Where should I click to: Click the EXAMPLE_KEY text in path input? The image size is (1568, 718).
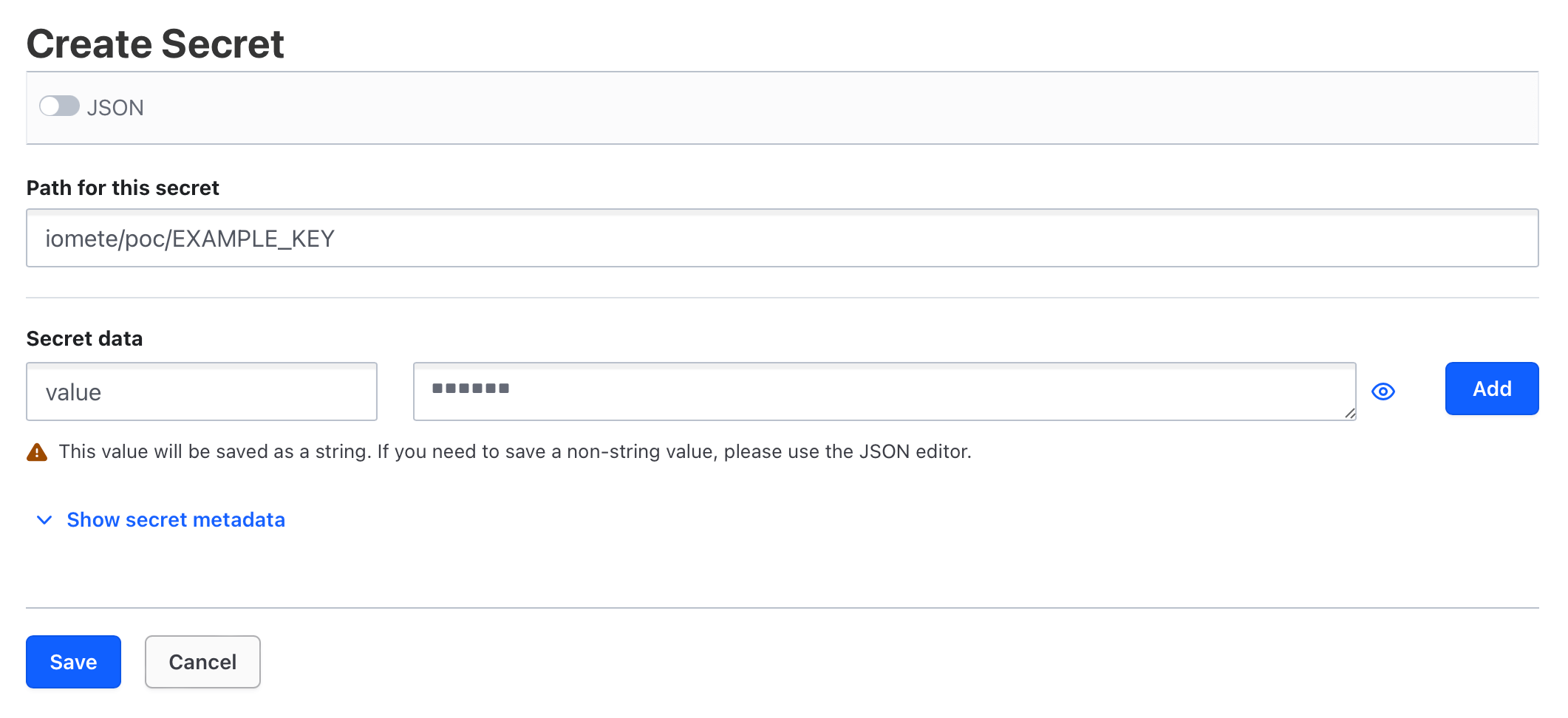tap(253, 239)
